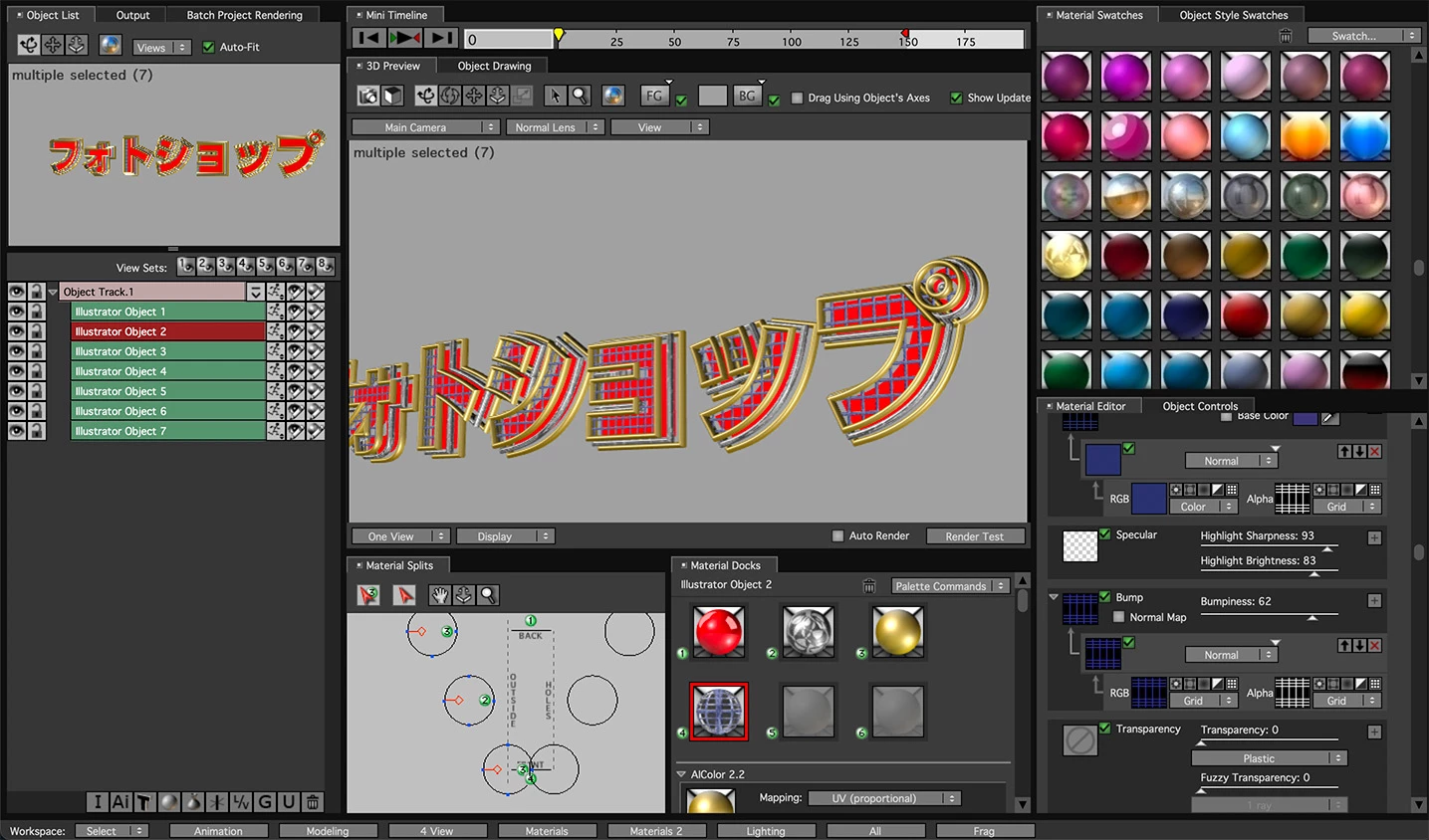The height and width of the screenshot is (840, 1429).
Task: Switch to the Output tab
Action: (132, 15)
